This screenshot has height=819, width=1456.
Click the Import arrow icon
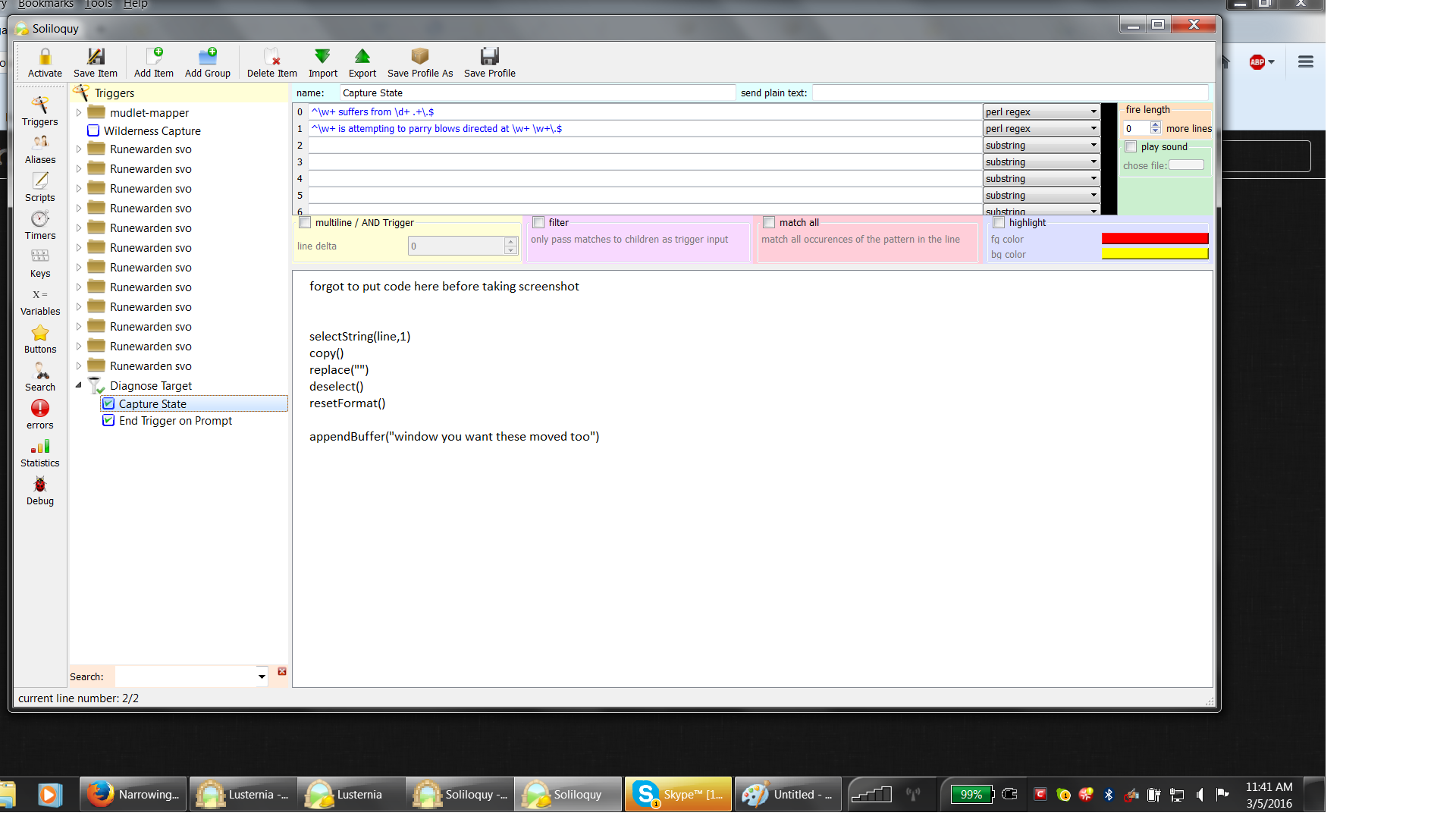pos(323,57)
